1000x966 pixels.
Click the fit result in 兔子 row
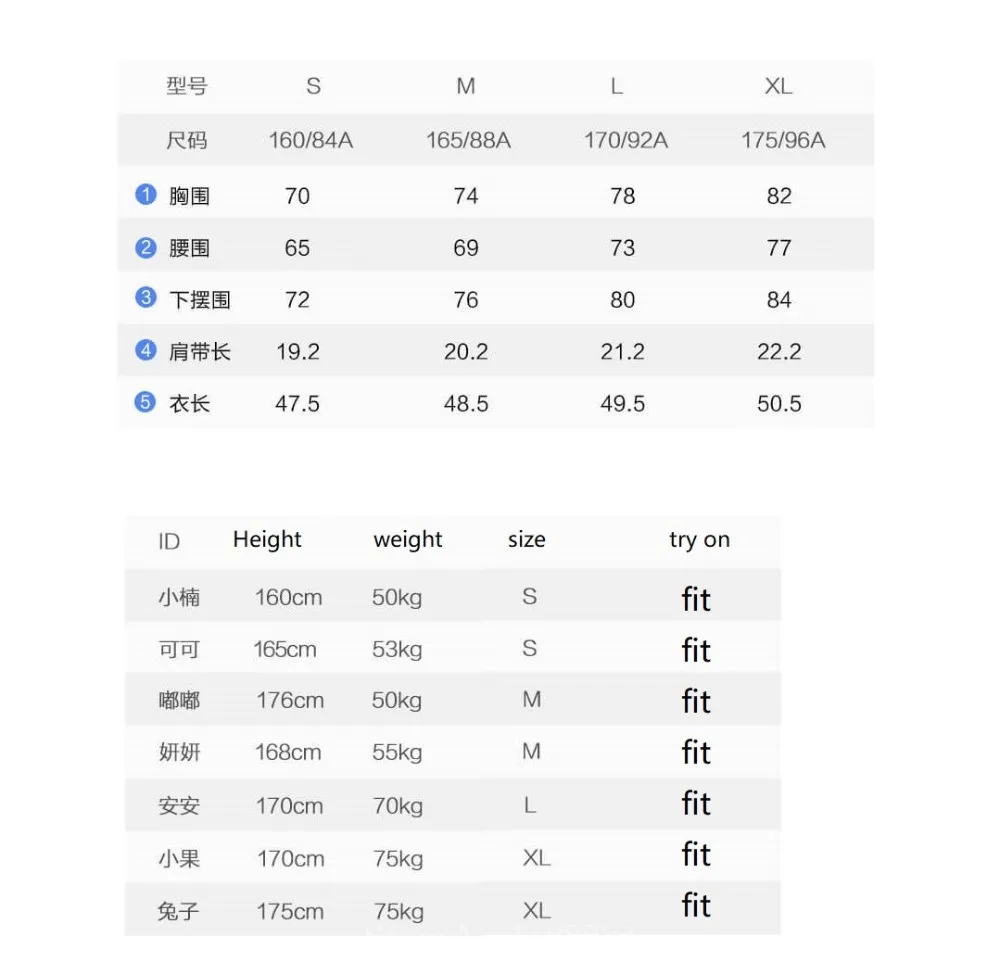pos(696,905)
